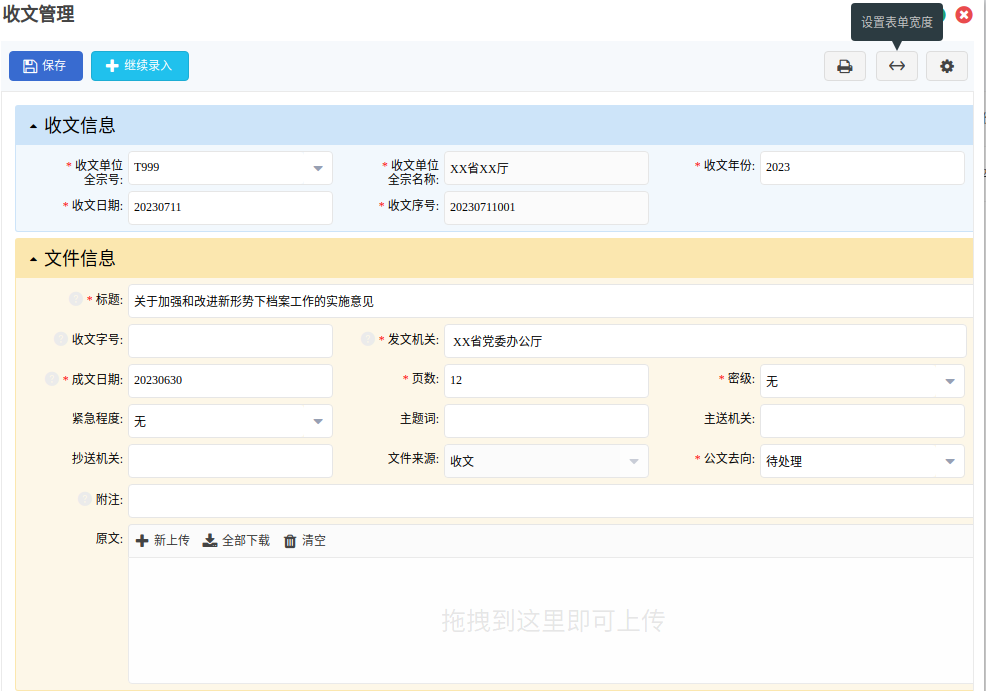This screenshot has height=691, width=986.
Task: Collapse the 文件信息 section
Action: pyautogui.click(x=33, y=259)
